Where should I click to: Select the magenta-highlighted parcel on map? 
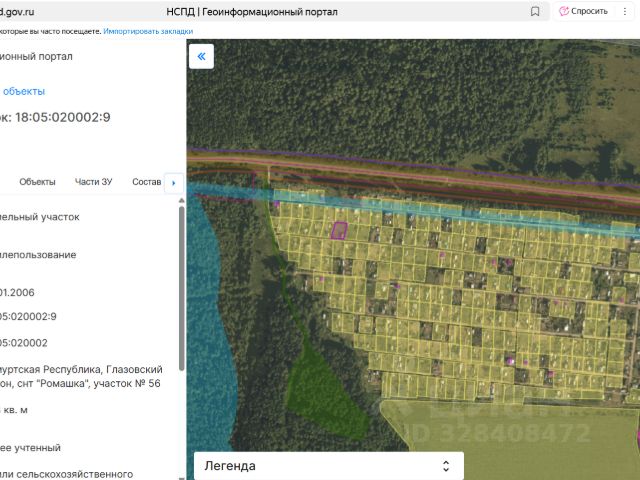(x=339, y=230)
